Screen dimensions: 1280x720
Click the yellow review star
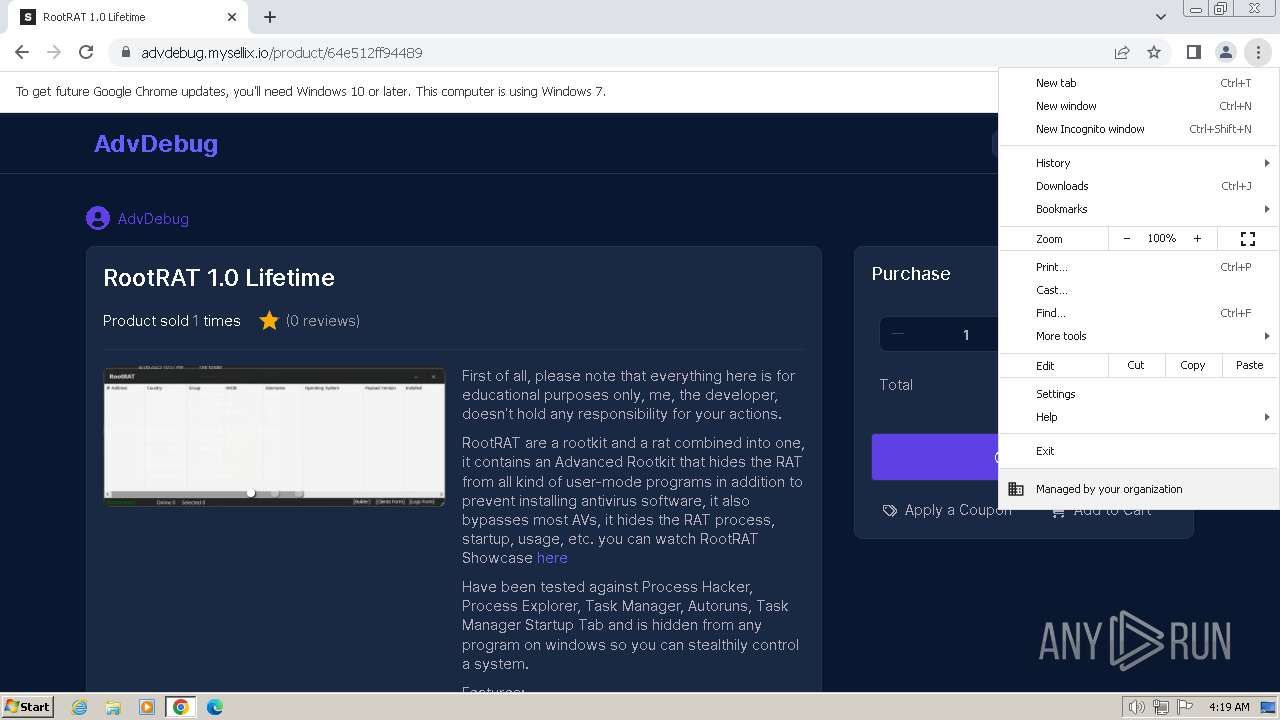[x=269, y=320]
